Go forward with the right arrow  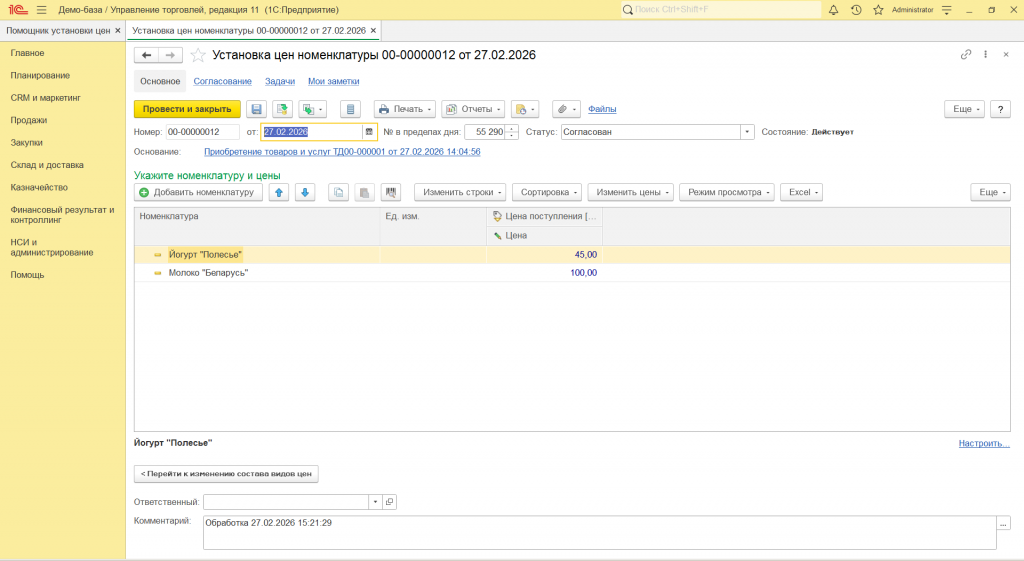coord(170,56)
